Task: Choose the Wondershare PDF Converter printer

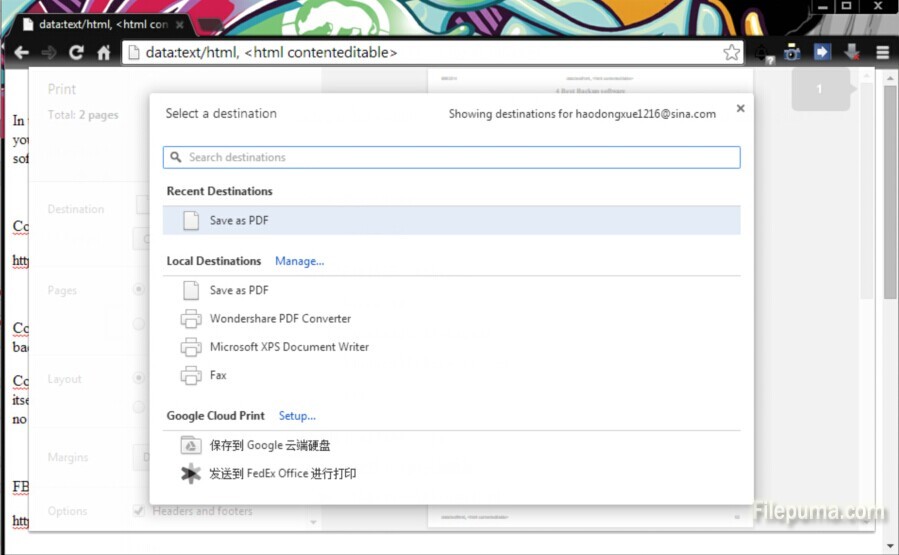Action: (x=280, y=319)
